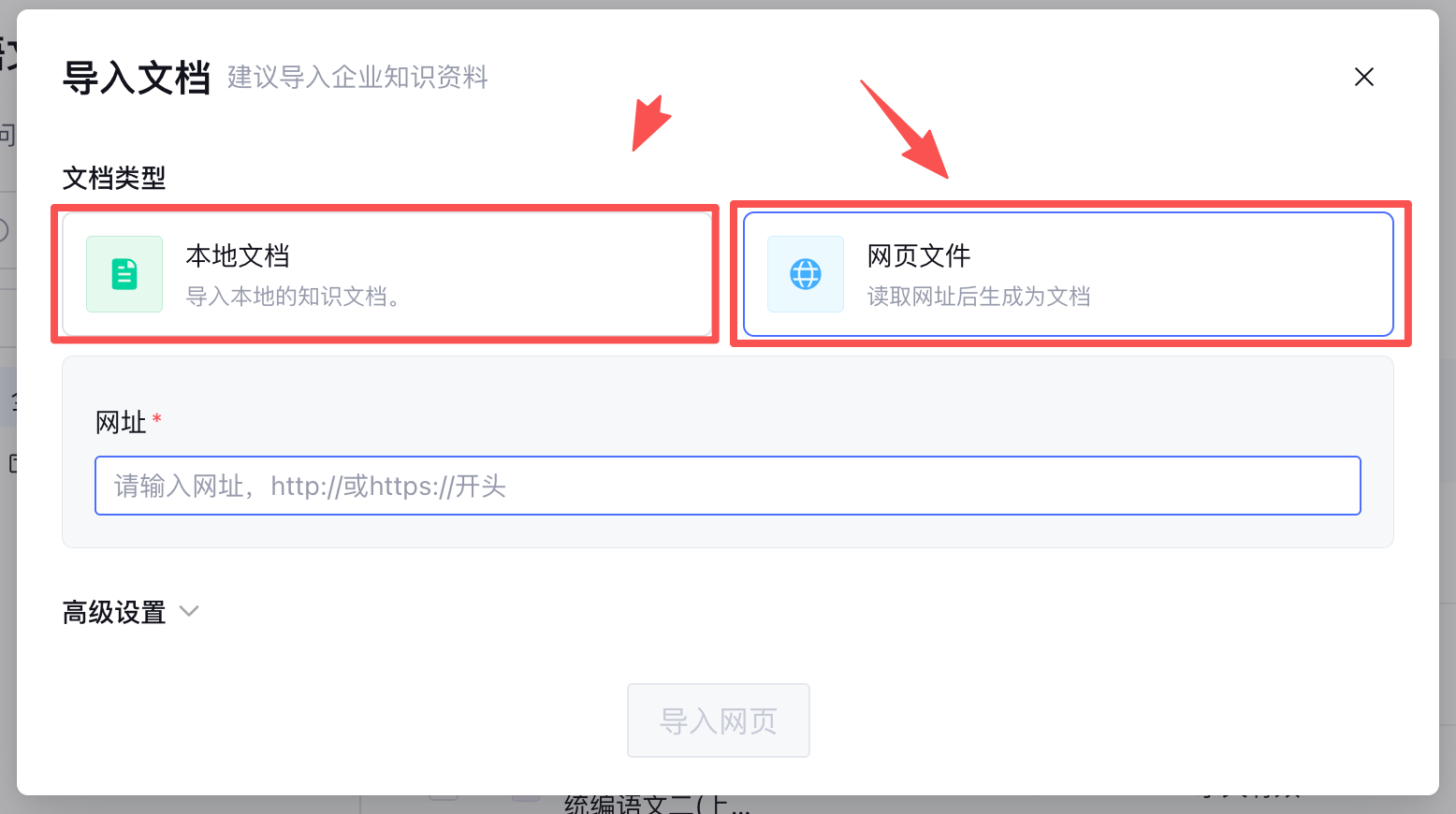
Task: Open the 高级设置 section label
Action: coord(114,612)
